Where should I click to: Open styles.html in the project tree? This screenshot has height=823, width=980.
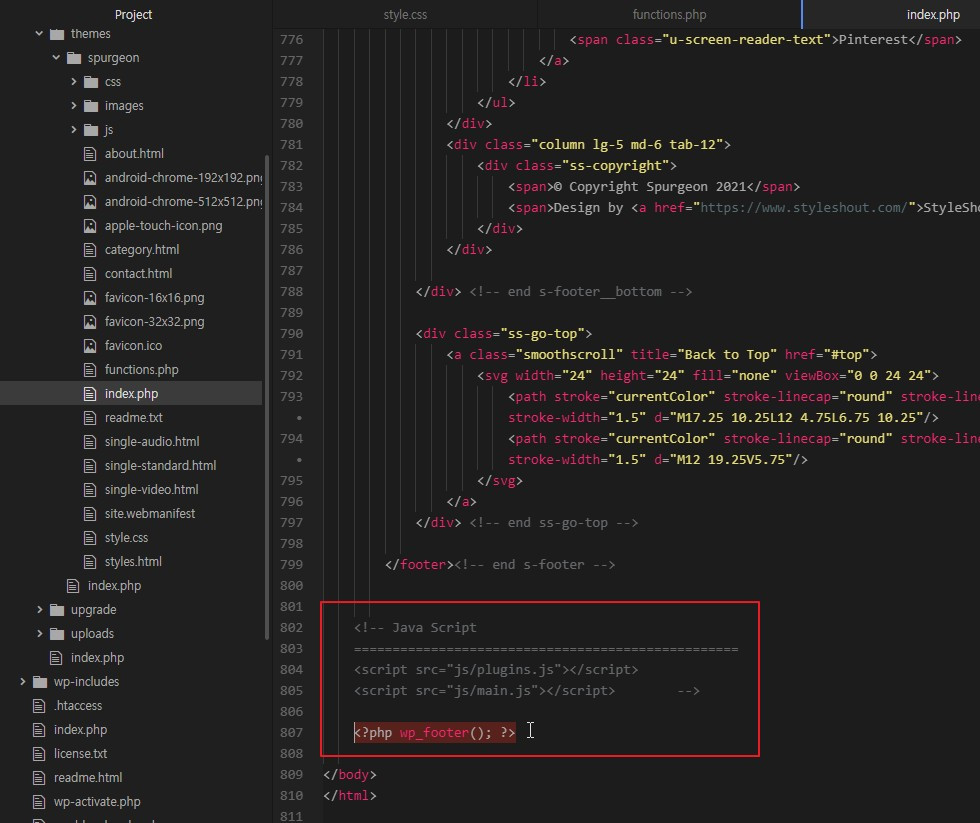(133, 561)
